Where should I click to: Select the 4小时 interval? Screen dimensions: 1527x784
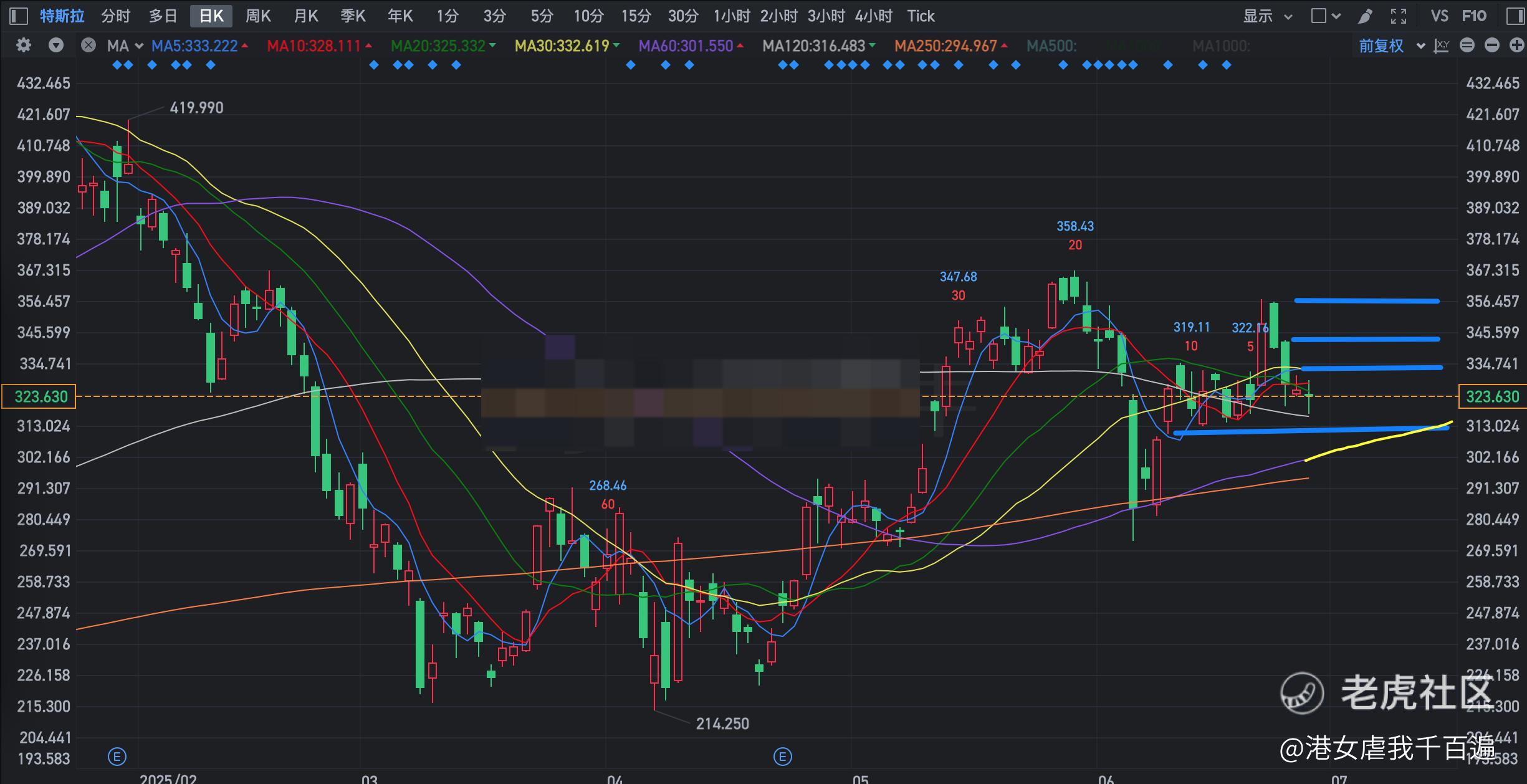(874, 16)
